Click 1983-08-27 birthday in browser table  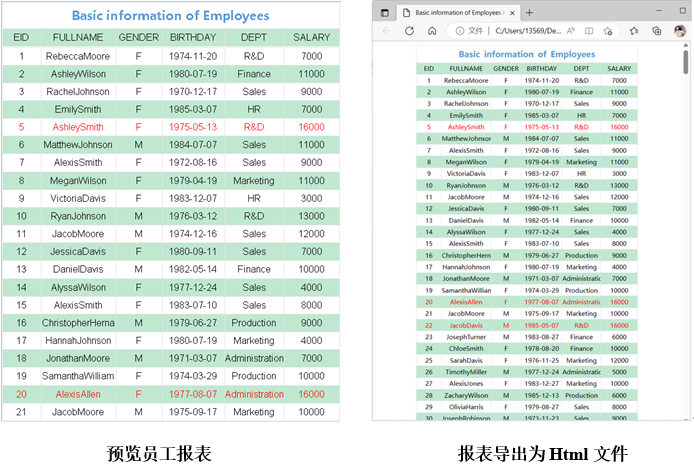pyautogui.click(x=542, y=337)
